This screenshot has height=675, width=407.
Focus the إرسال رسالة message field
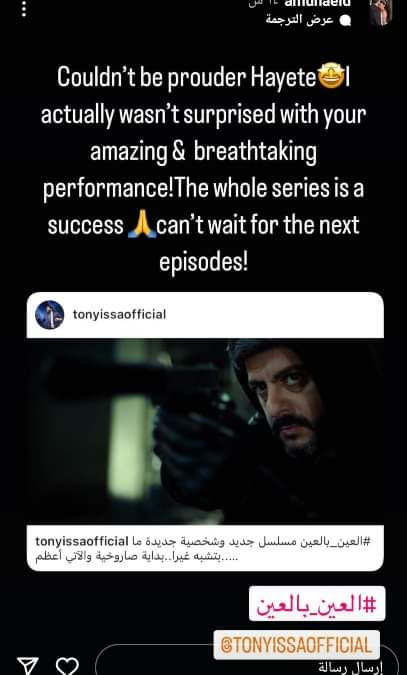coord(247,663)
